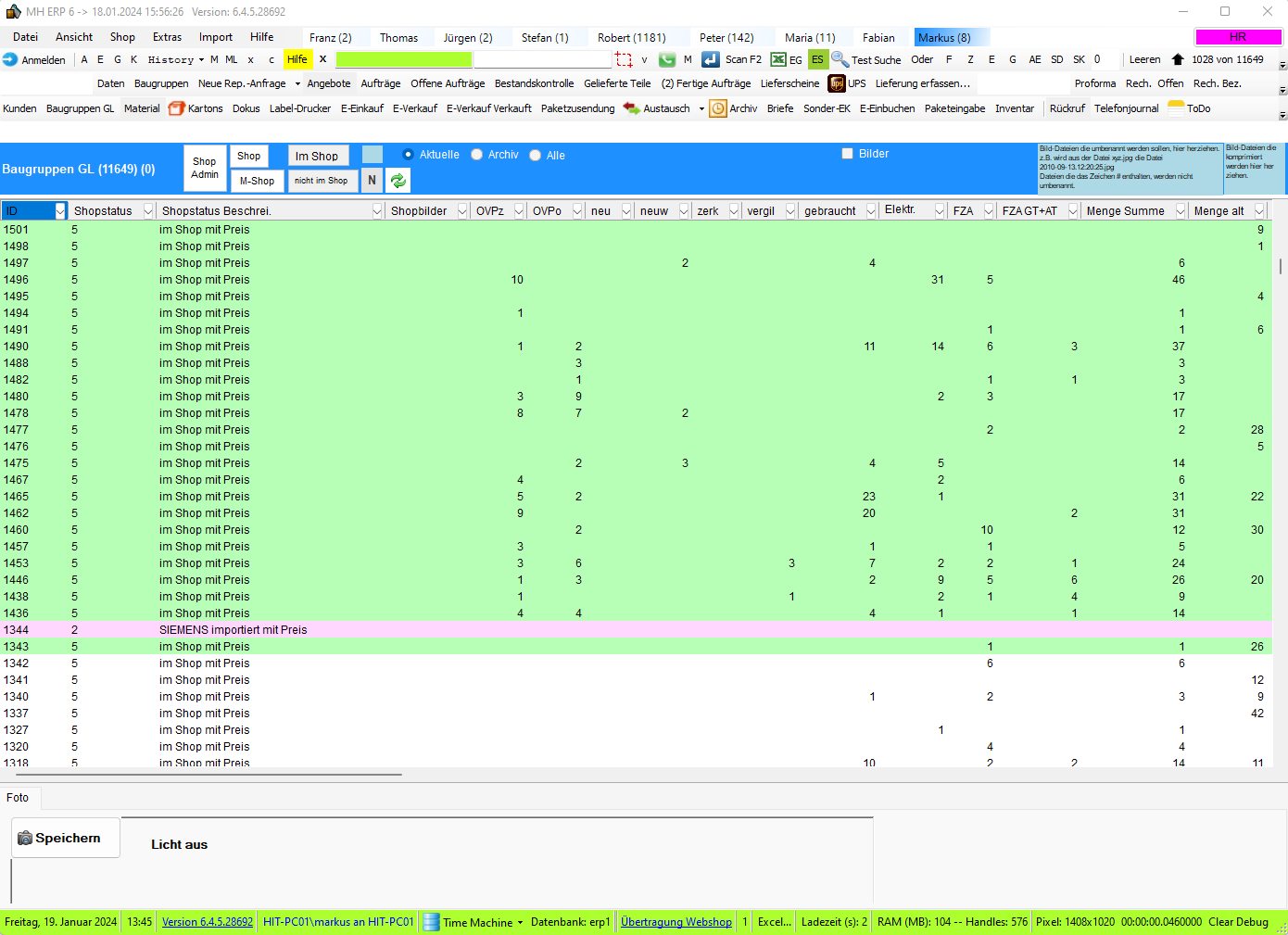Click the green refresh arrows icon
Screen dimensions: 1288x935
(x=398, y=181)
